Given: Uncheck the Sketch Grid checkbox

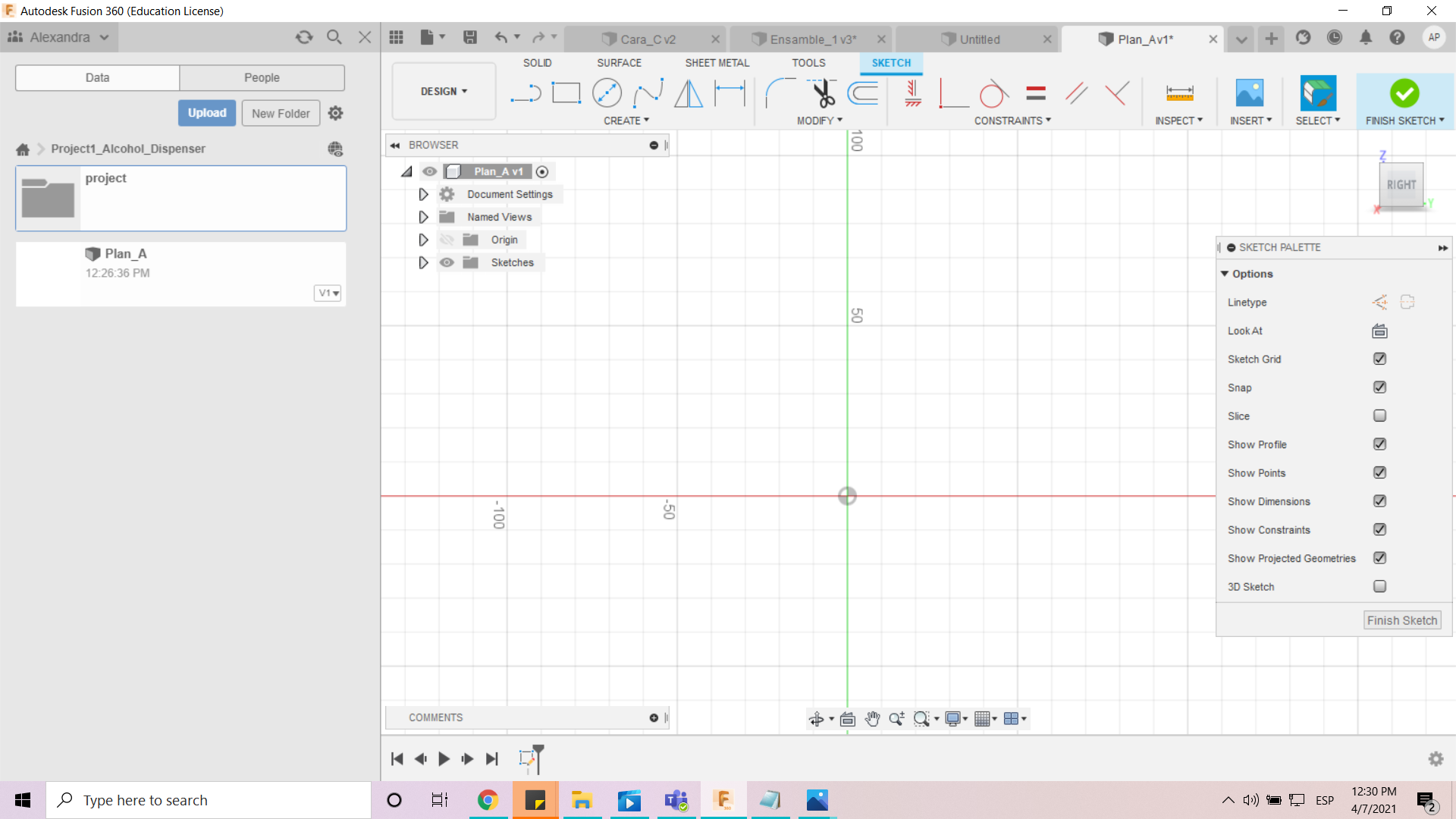Looking at the screenshot, I should point(1379,359).
